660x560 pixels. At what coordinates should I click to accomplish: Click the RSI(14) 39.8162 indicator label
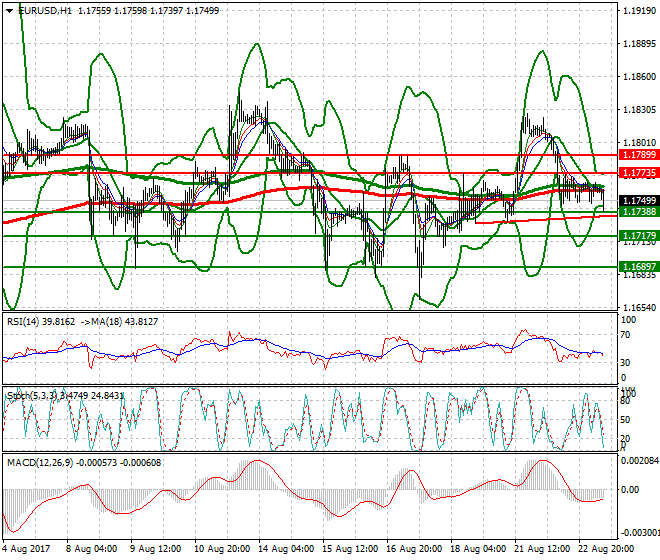(41, 322)
